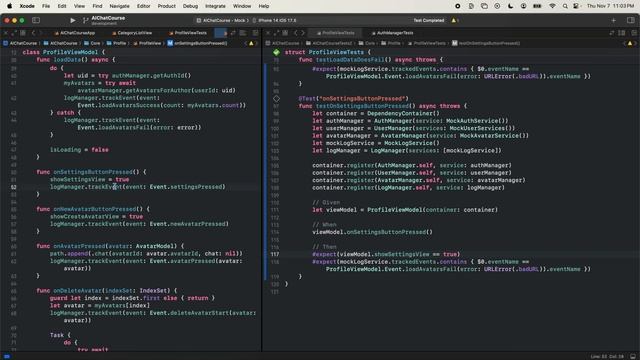Open onSettingsButtonPressed() symbol in left jump bar

[198, 43]
